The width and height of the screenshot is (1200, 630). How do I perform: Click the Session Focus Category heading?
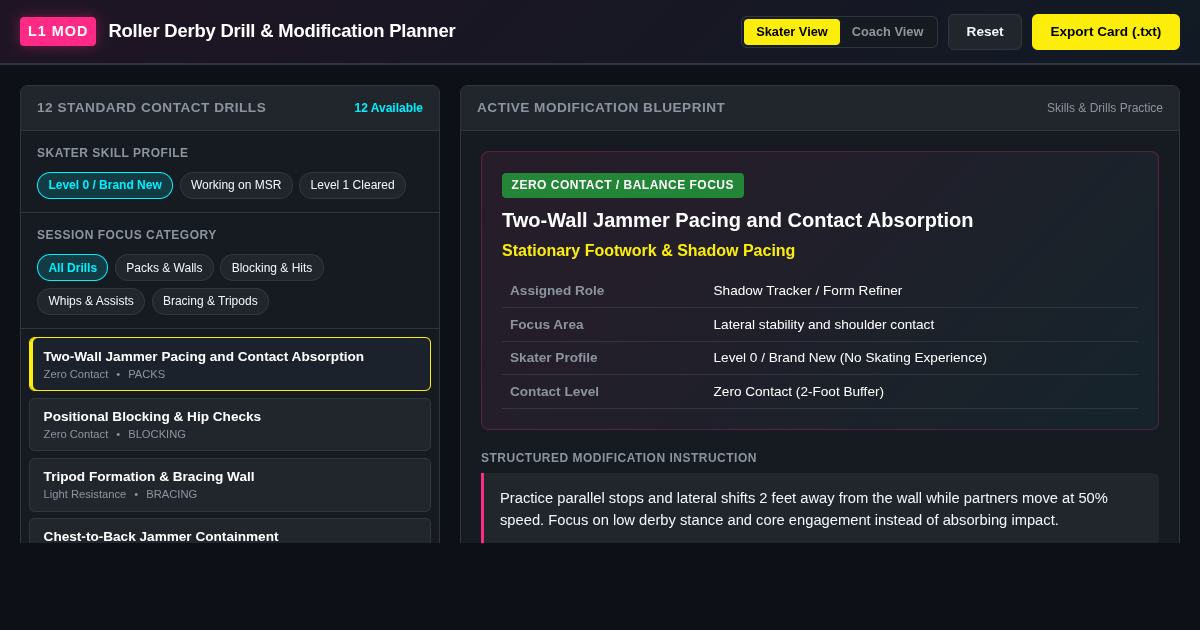click(127, 235)
